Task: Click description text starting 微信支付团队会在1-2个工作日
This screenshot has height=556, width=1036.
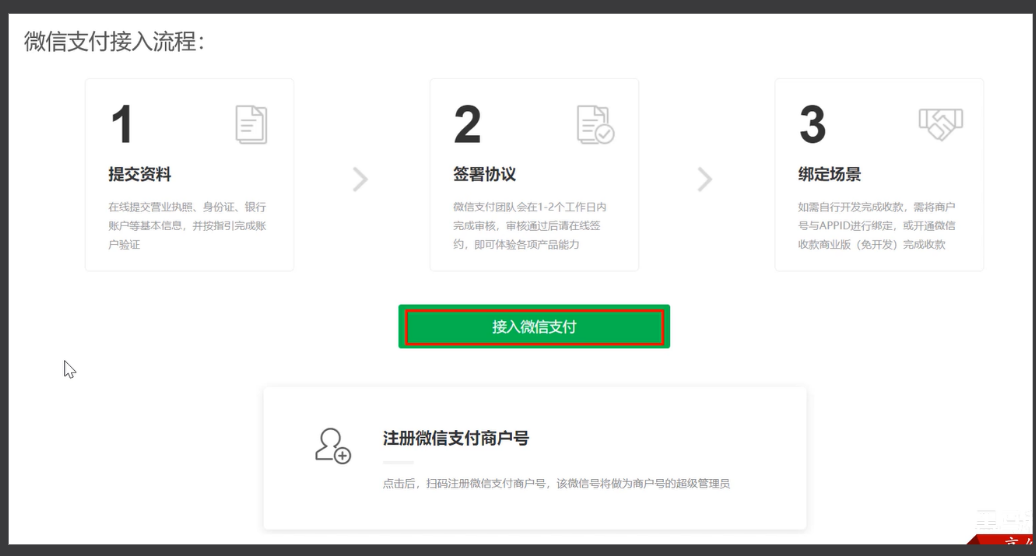Action: (x=530, y=226)
